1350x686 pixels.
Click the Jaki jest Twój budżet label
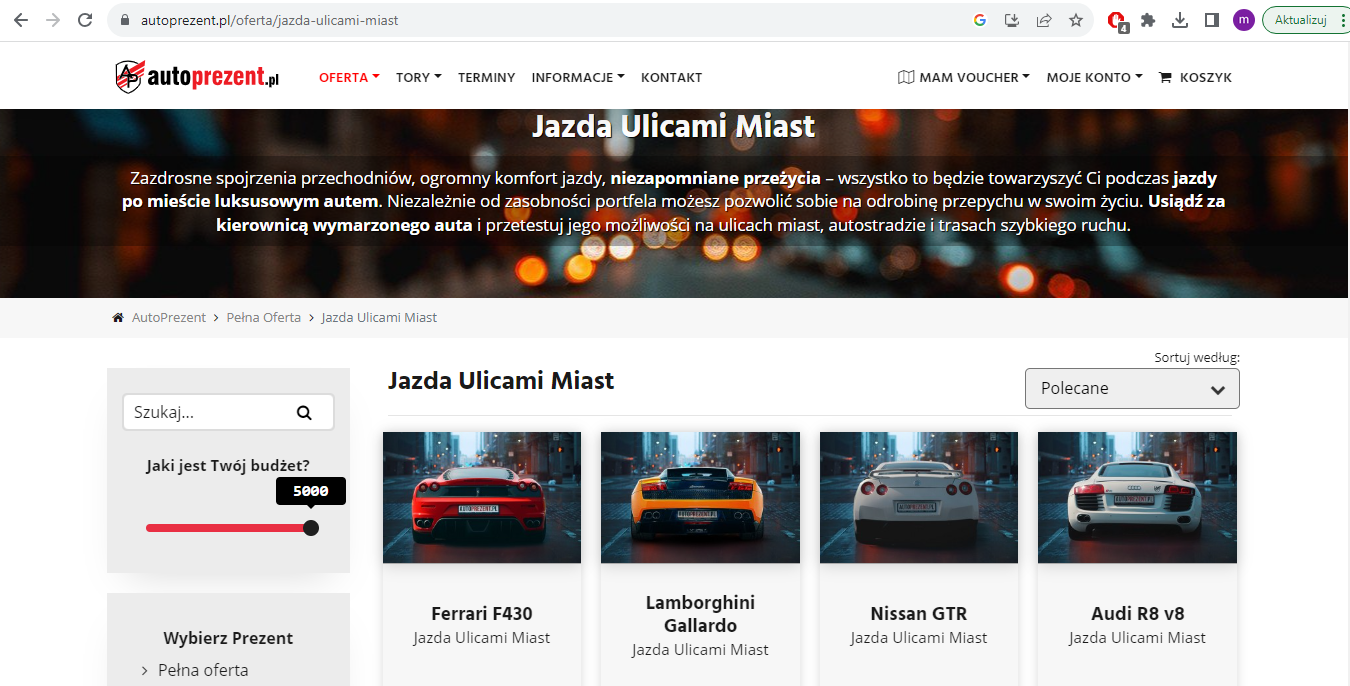[x=228, y=465]
